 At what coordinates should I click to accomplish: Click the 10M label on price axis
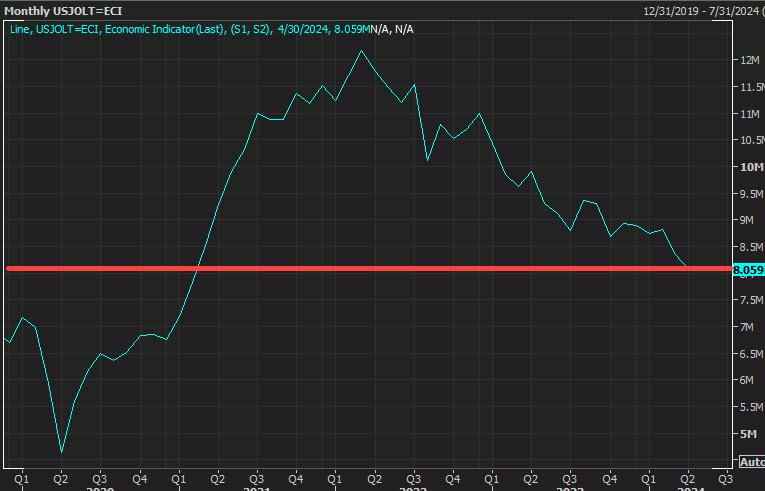click(x=748, y=167)
